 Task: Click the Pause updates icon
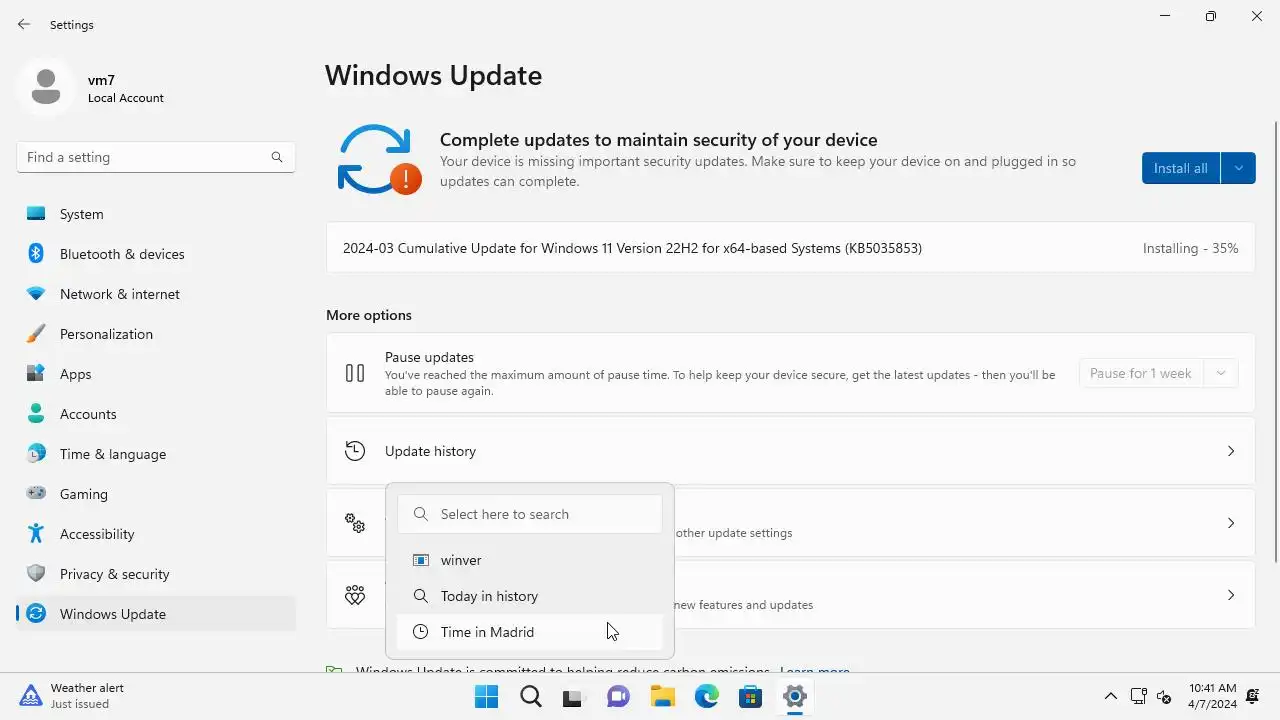(x=355, y=373)
